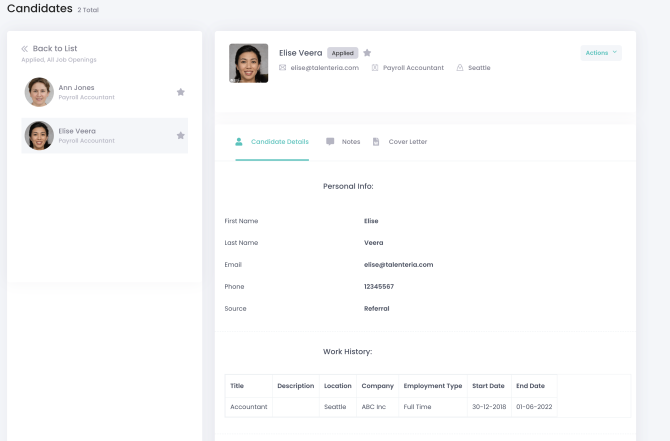Click the Description column header
This screenshot has width=670, height=441.
coord(296,386)
